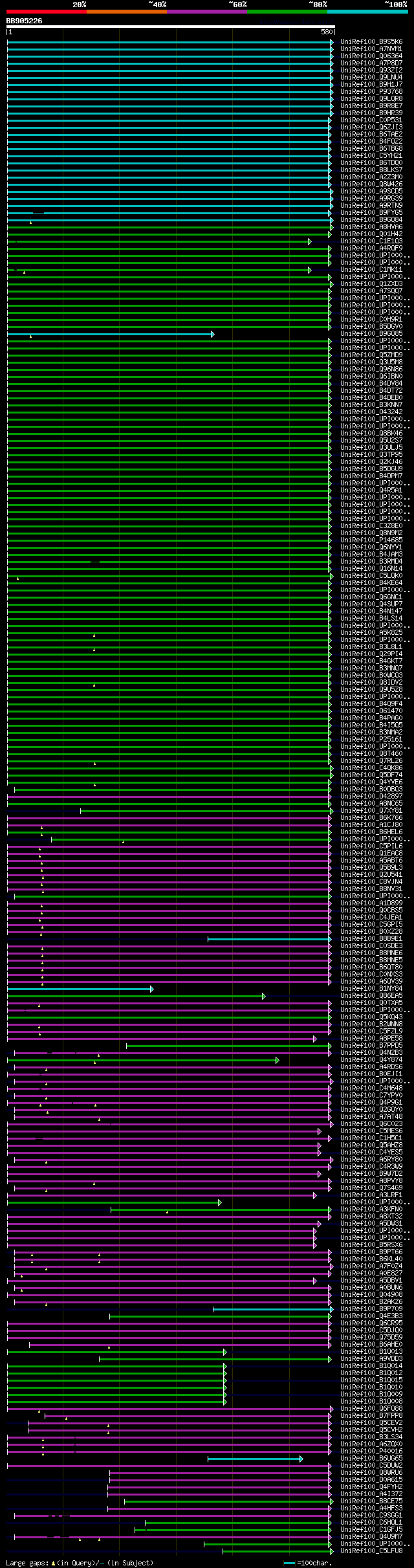Select the UniRef100_Q29PI4 label

(x=371, y=654)
